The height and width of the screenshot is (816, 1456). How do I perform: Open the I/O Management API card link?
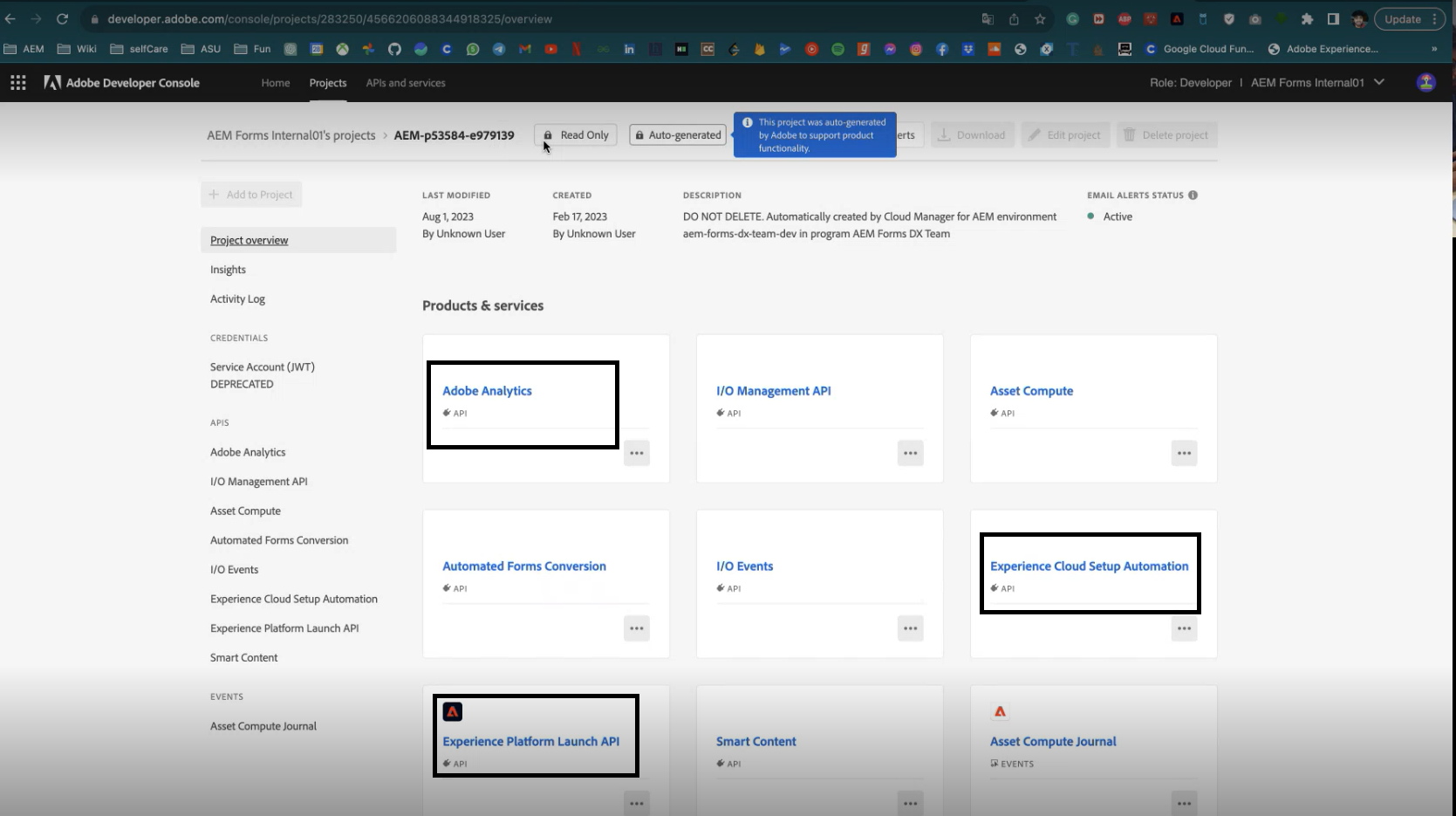coord(774,391)
